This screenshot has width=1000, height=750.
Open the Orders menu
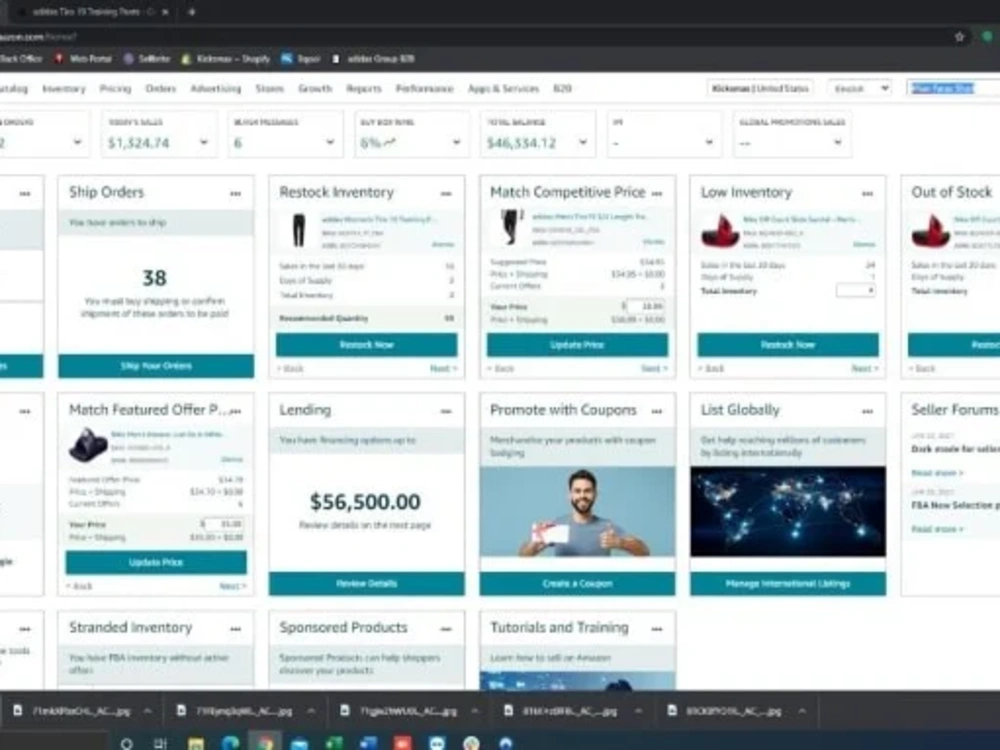(x=161, y=89)
